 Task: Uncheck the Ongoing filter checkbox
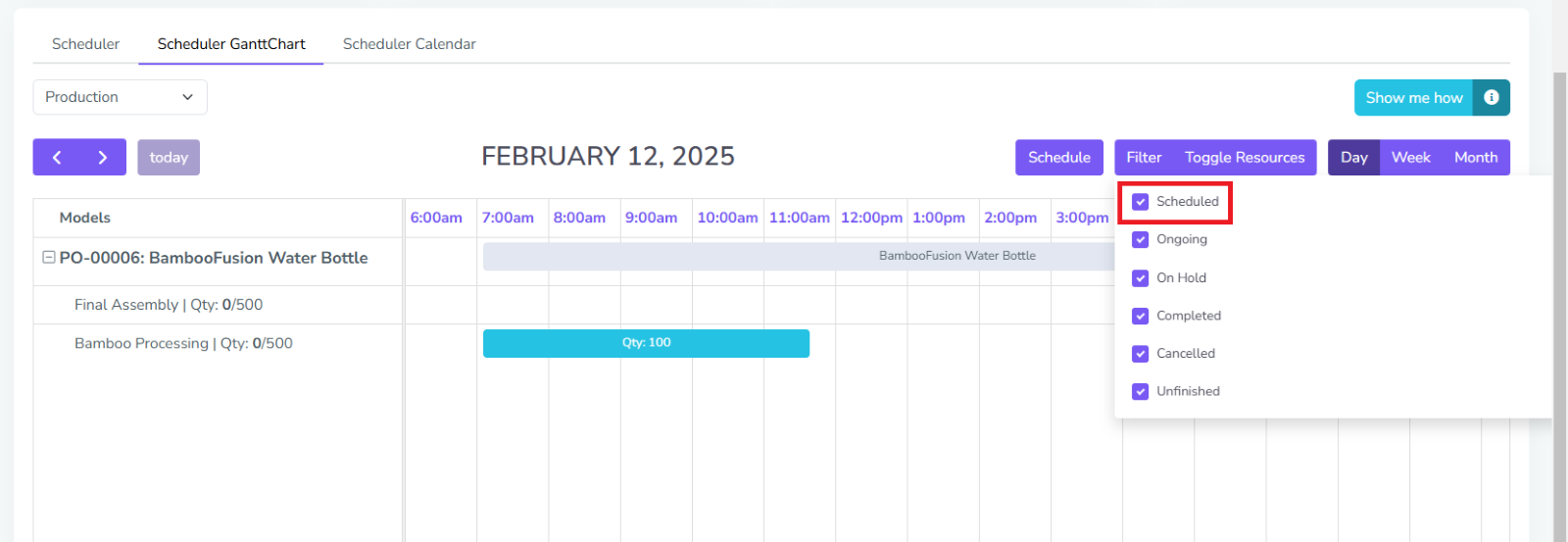pyautogui.click(x=1140, y=239)
